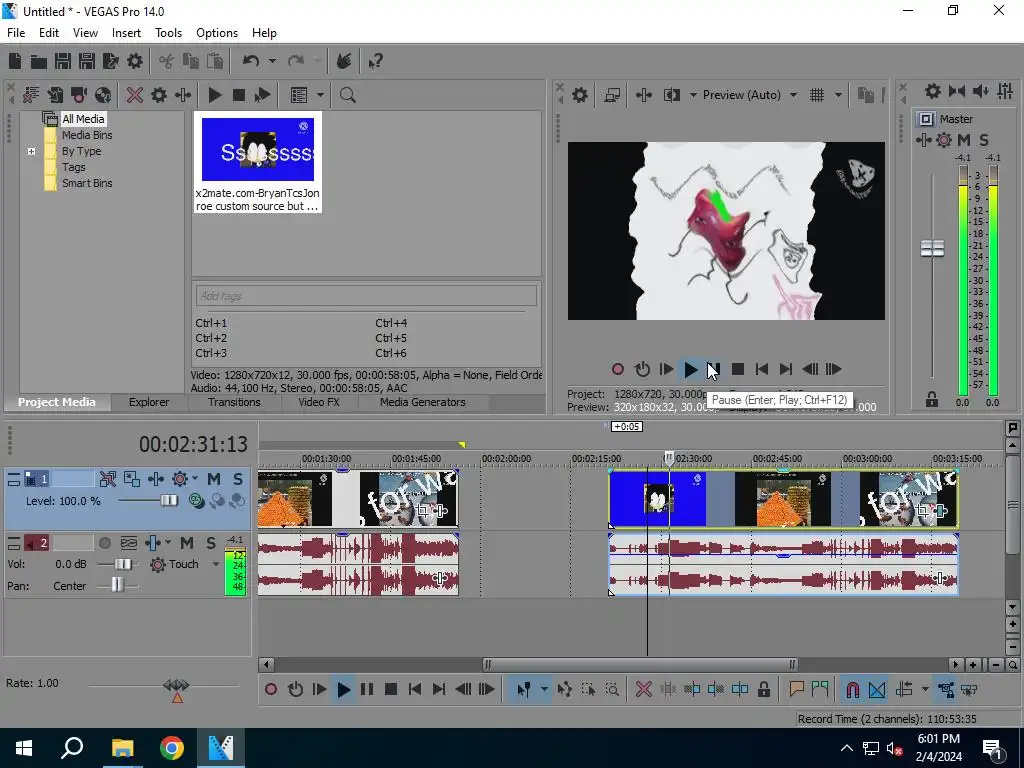Image resolution: width=1024 pixels, height=768 pixels.
Task: Open Video Preview properties gear icon
Action: coord(579,95)
